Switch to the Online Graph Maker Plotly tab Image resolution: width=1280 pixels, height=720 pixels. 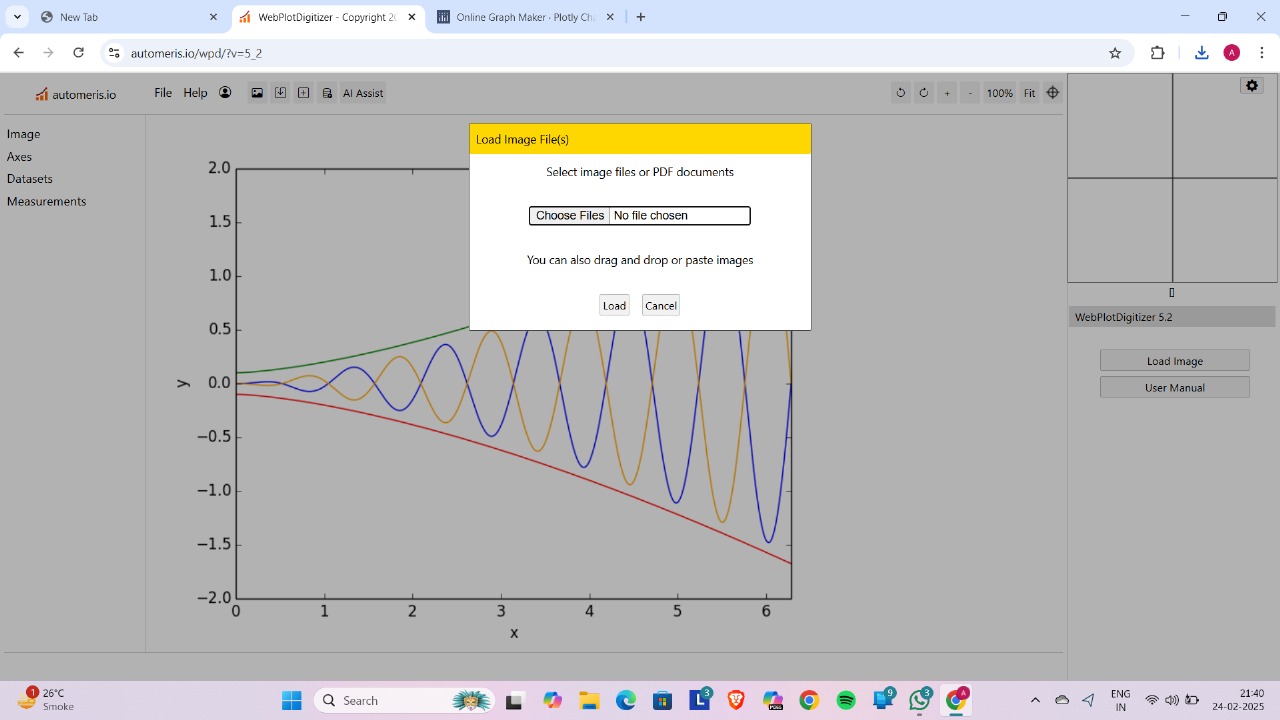coord(520,17)
